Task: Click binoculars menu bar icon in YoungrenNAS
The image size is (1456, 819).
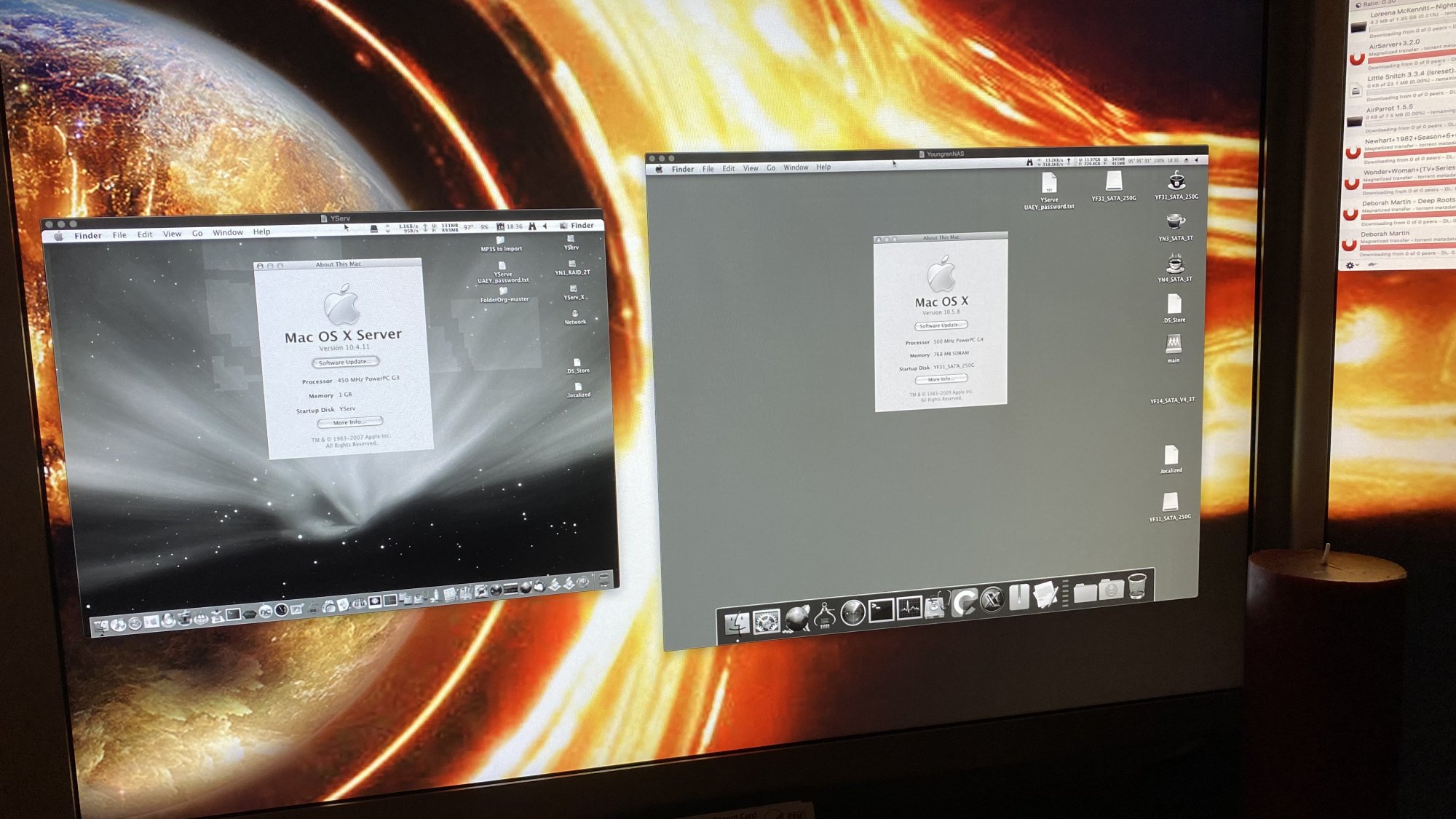Action: click(x=1029, y=162)
